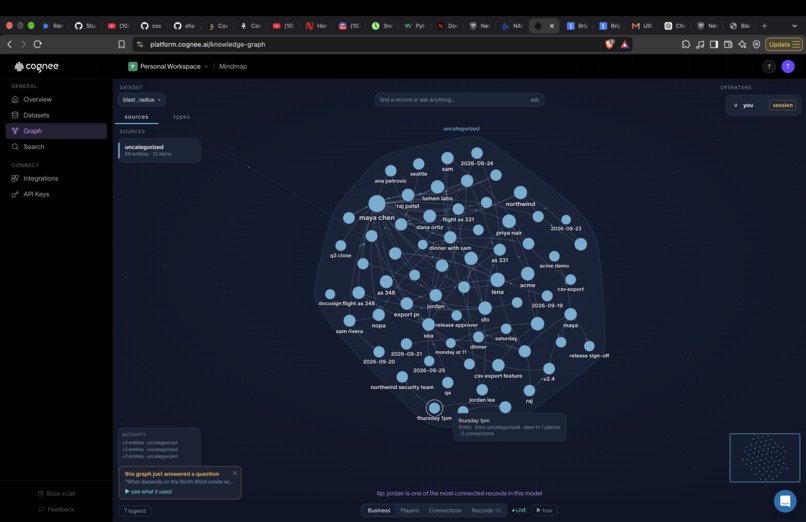Click the graph minimap thumbnail
This screenshot has width=806, height=522.
point(765,458)
